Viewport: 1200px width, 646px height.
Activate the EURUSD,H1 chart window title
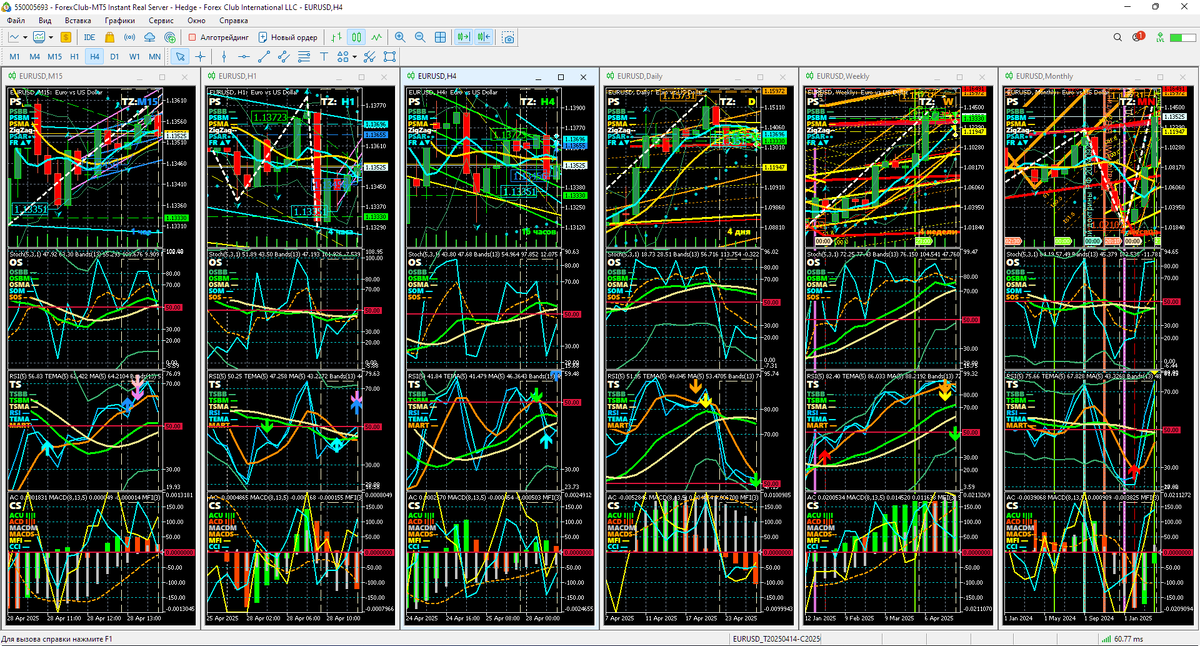pyautogui.click(x=239, y=77)
